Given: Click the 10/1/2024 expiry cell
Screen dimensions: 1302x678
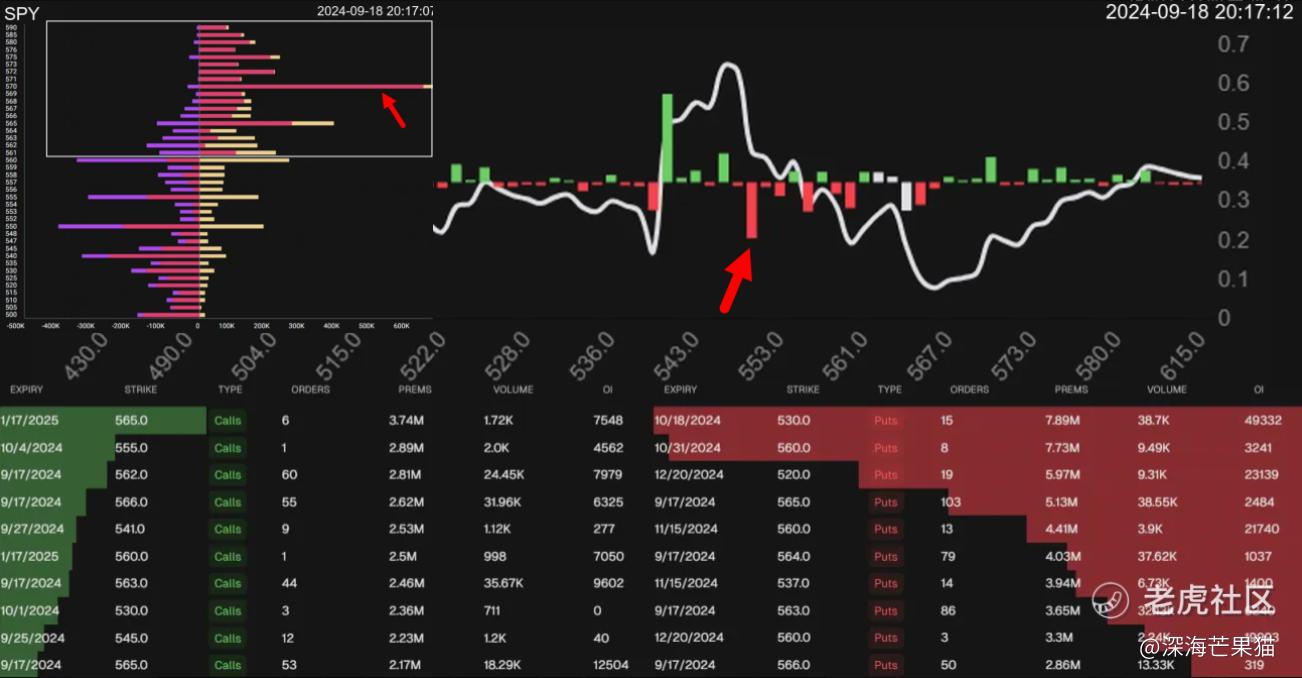Looking at the screenshot, I should point(29,610).
